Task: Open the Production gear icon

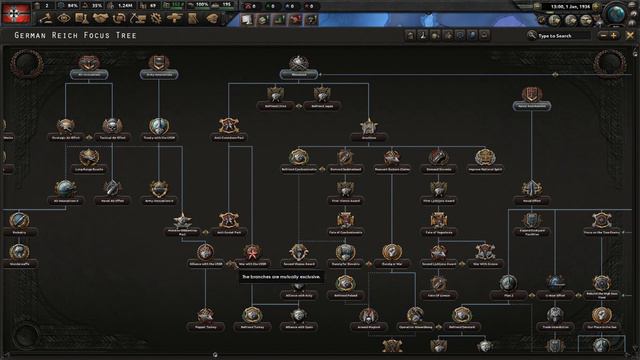Action: pyautogui.click(x=156, y=18)
